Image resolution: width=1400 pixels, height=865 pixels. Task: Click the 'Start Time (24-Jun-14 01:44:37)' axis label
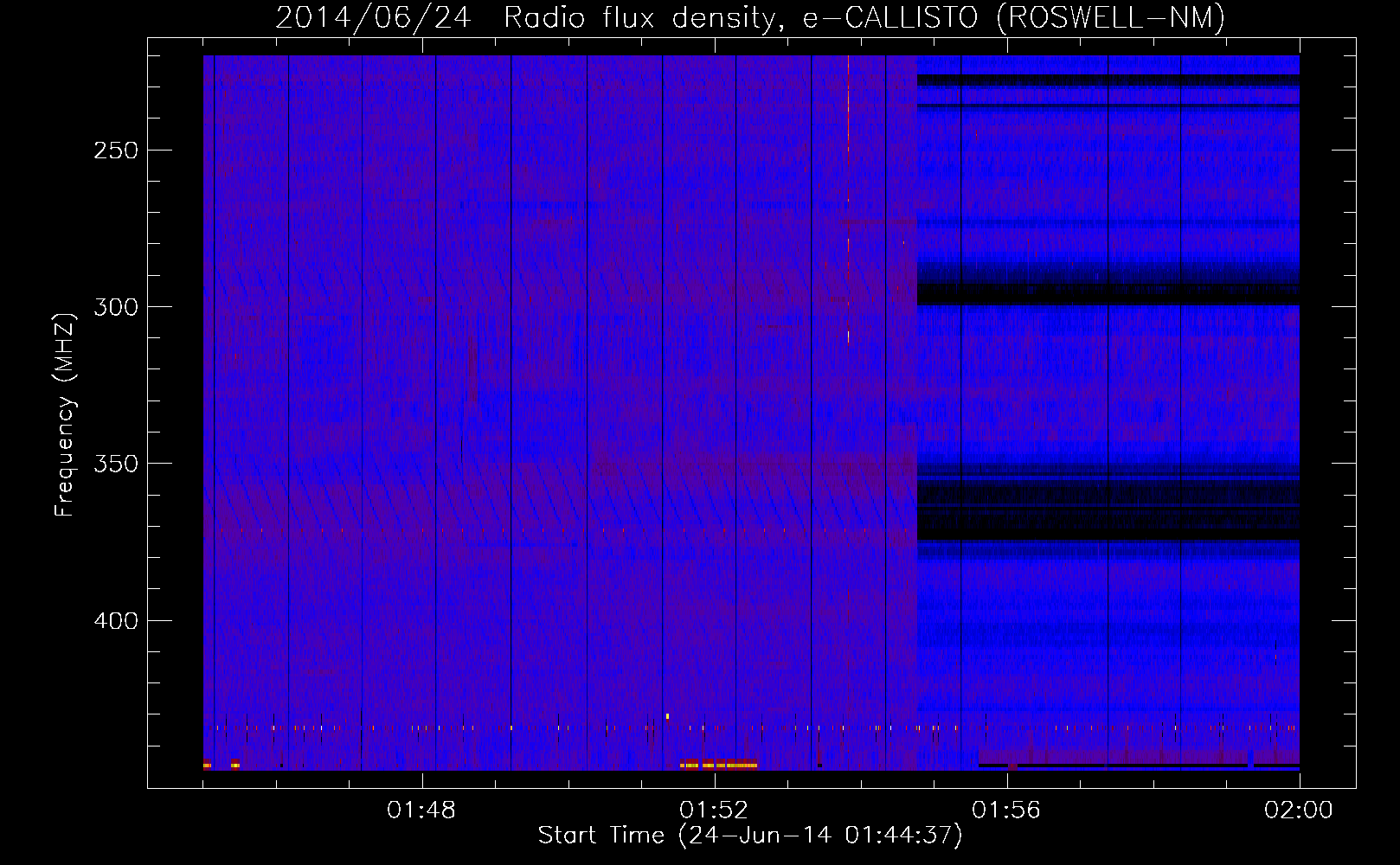[749, 836]
